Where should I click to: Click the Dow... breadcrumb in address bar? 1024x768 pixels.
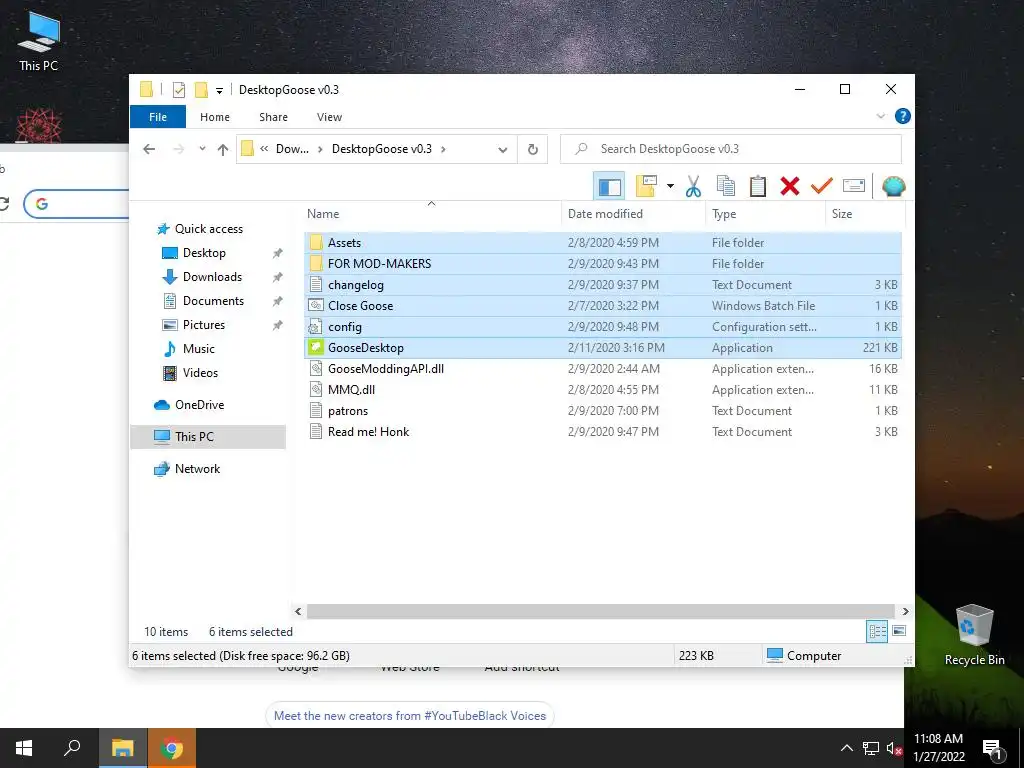point(292,149)
